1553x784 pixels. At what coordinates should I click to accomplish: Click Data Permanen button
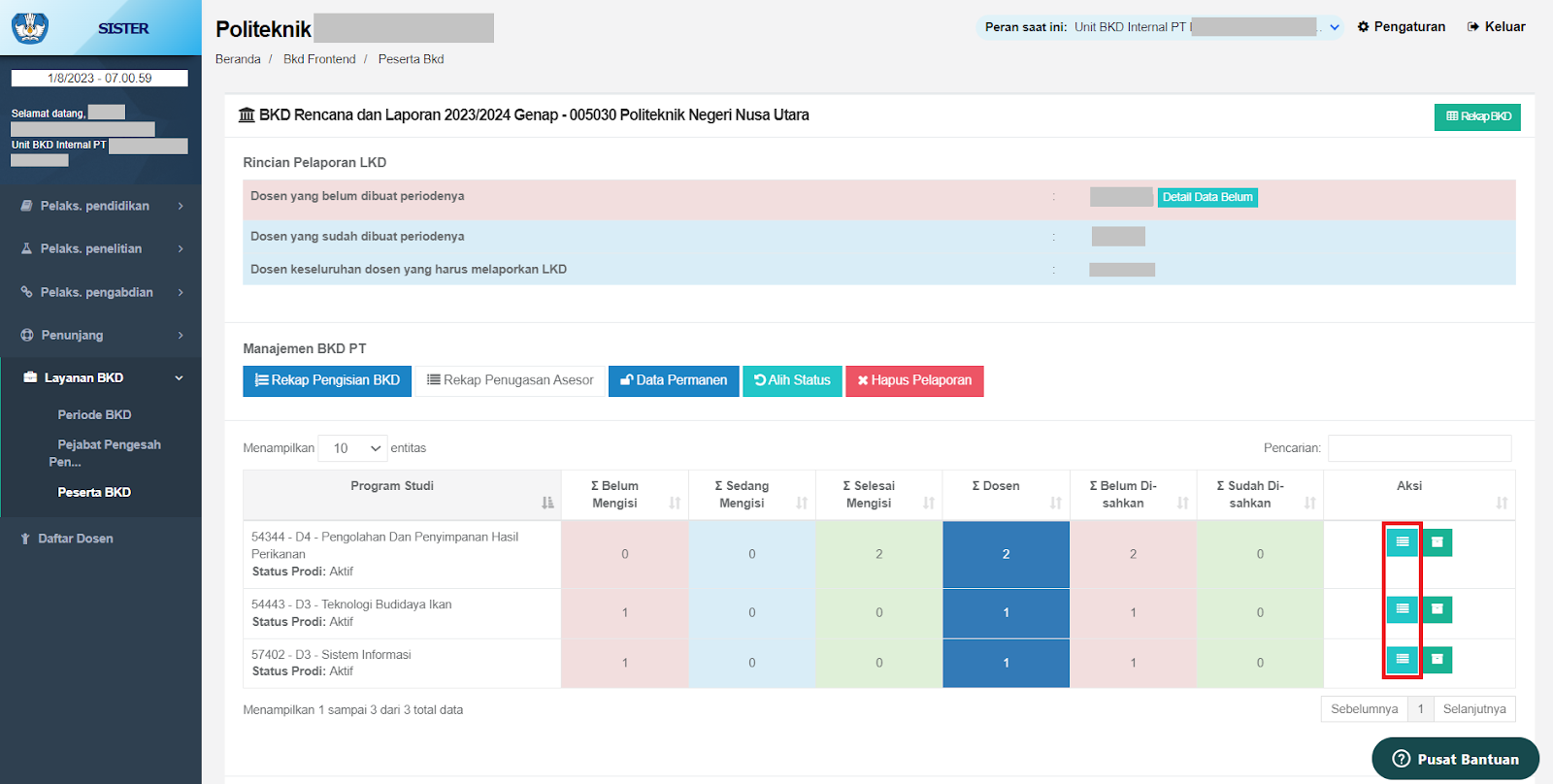coord(674,380)
